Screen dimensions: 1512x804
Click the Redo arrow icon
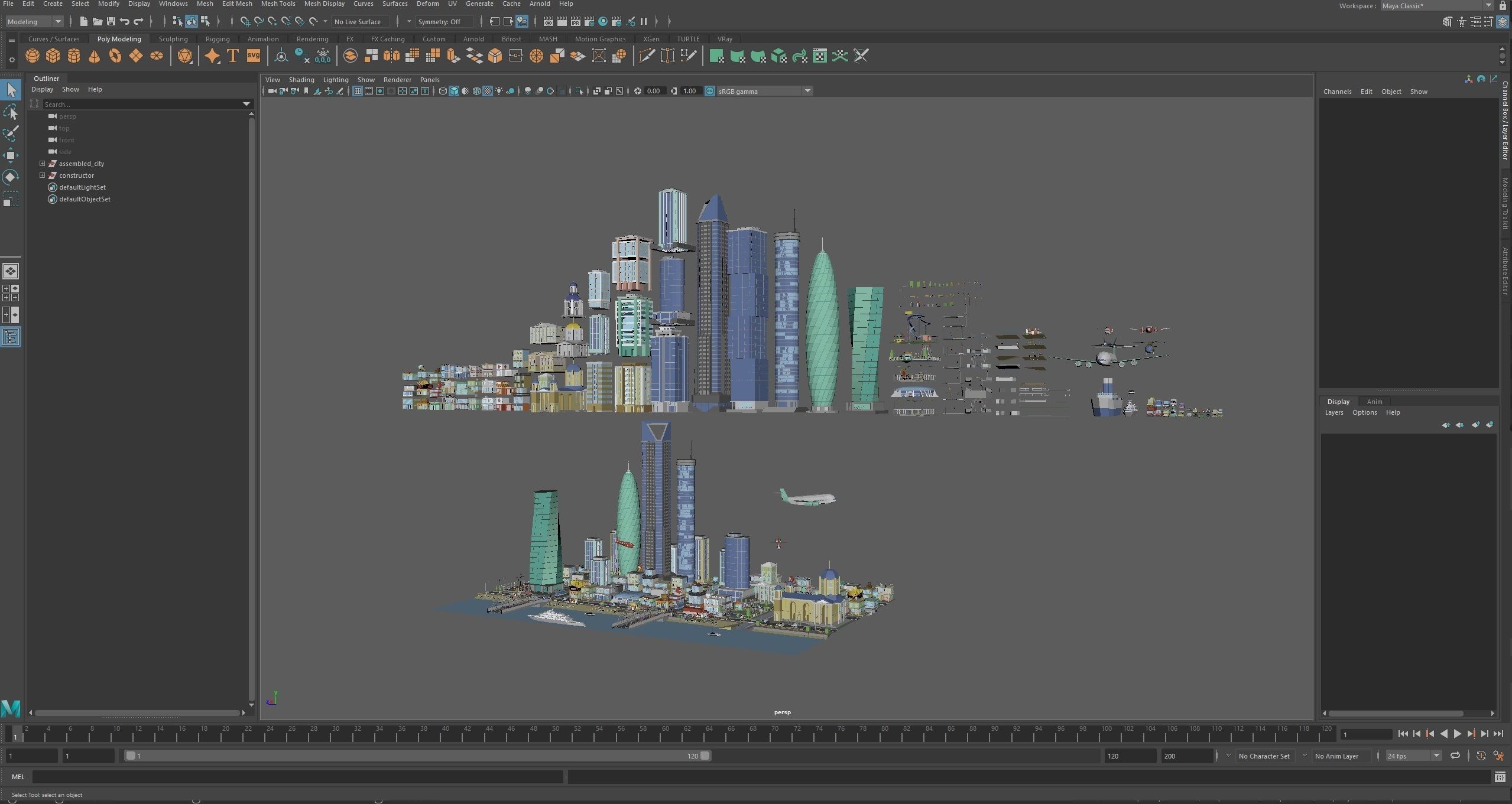pos(138,22)
